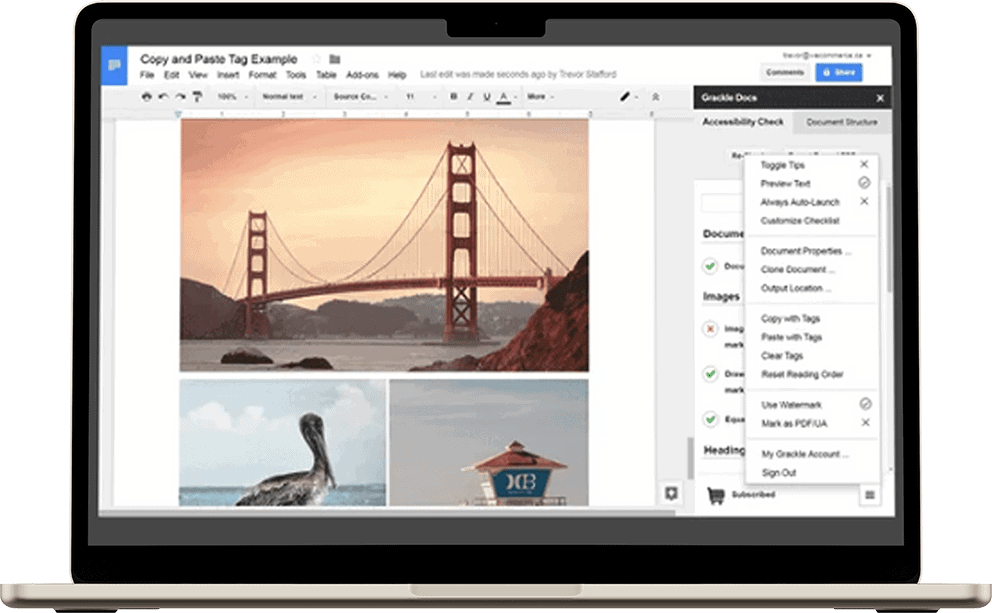Open the zoom 100% dropdown
The image size is (992, 613).
click(232, 97)
